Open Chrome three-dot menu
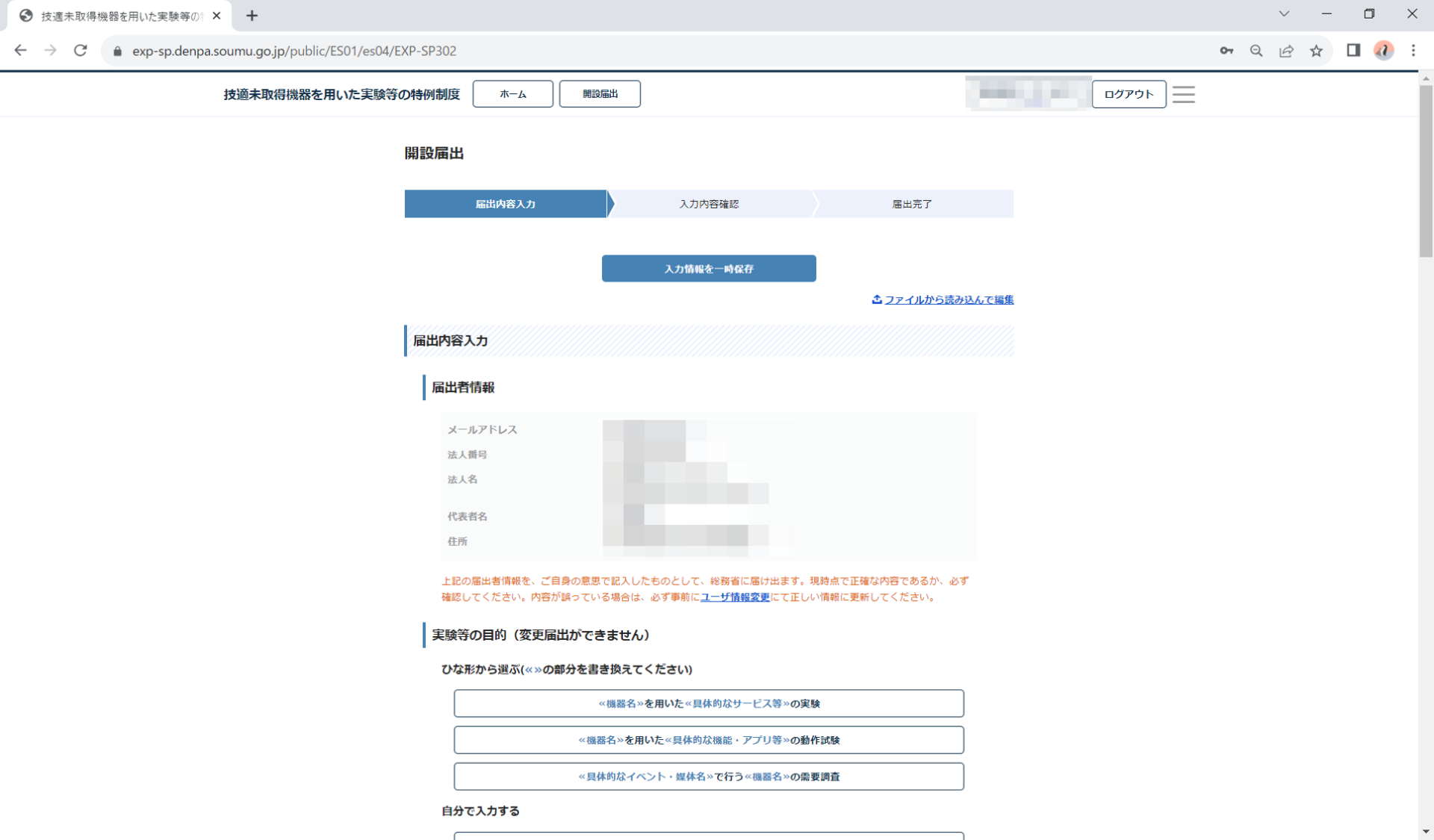 click(x=1413, y=51)
